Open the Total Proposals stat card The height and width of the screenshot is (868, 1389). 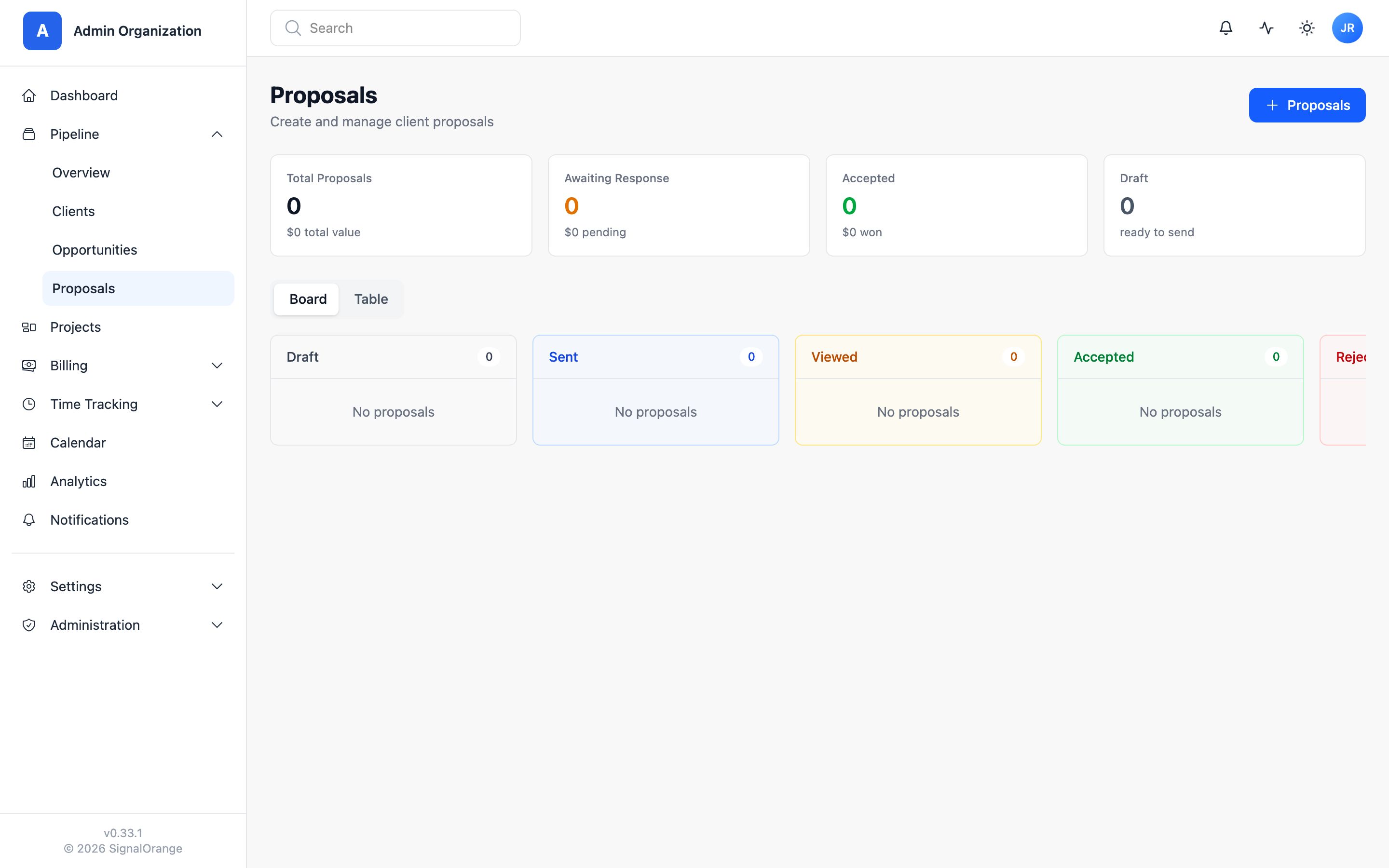pos(401,205)
